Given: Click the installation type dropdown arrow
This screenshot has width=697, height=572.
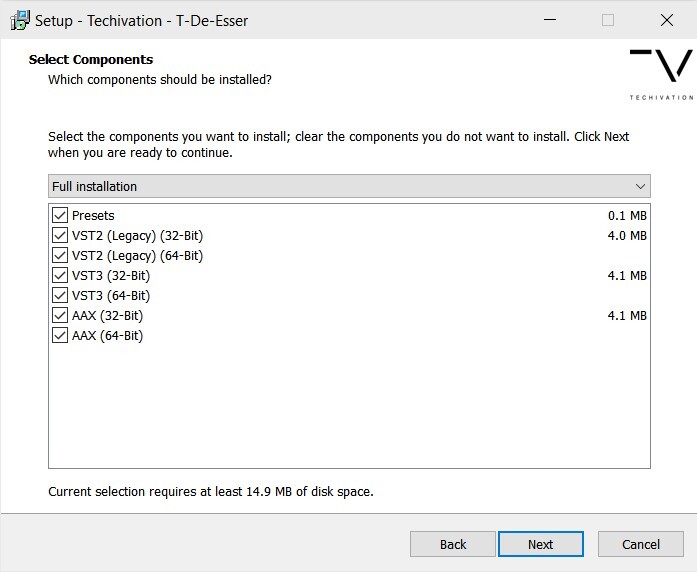Looking at the screenshot, I should pyautogui.click(x=640, y=186).
